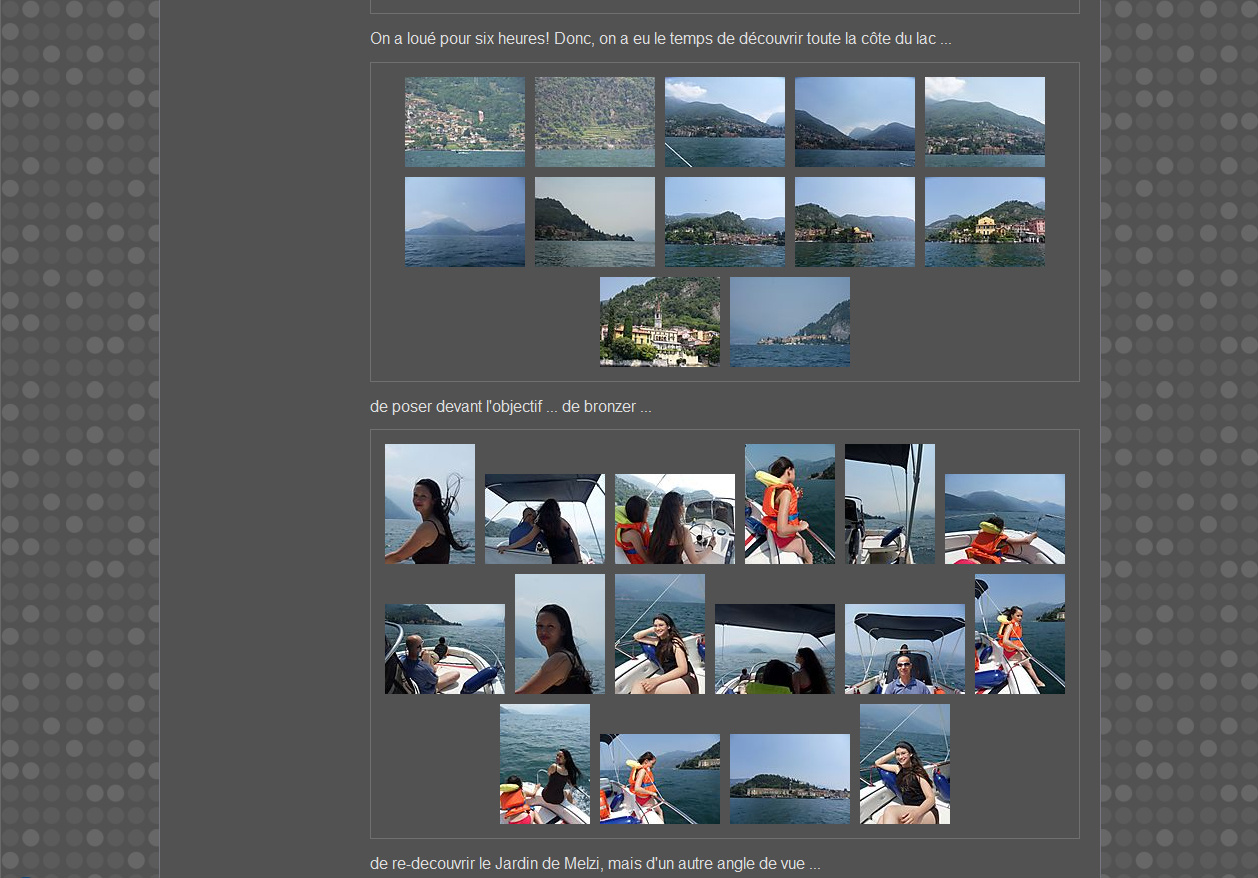
Task: Open the lake photo with diagonal white rope
Action: (x=724, y=122)
